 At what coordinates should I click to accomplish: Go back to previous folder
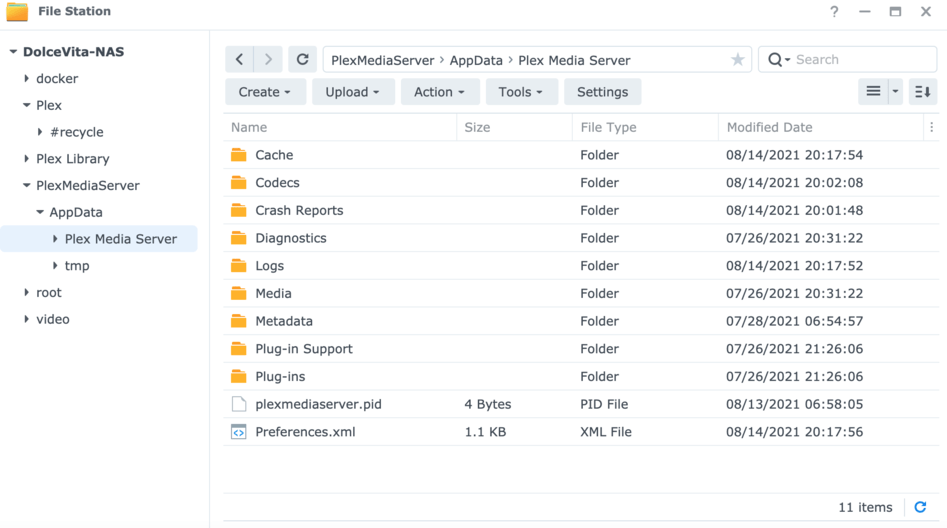point(240,59)
